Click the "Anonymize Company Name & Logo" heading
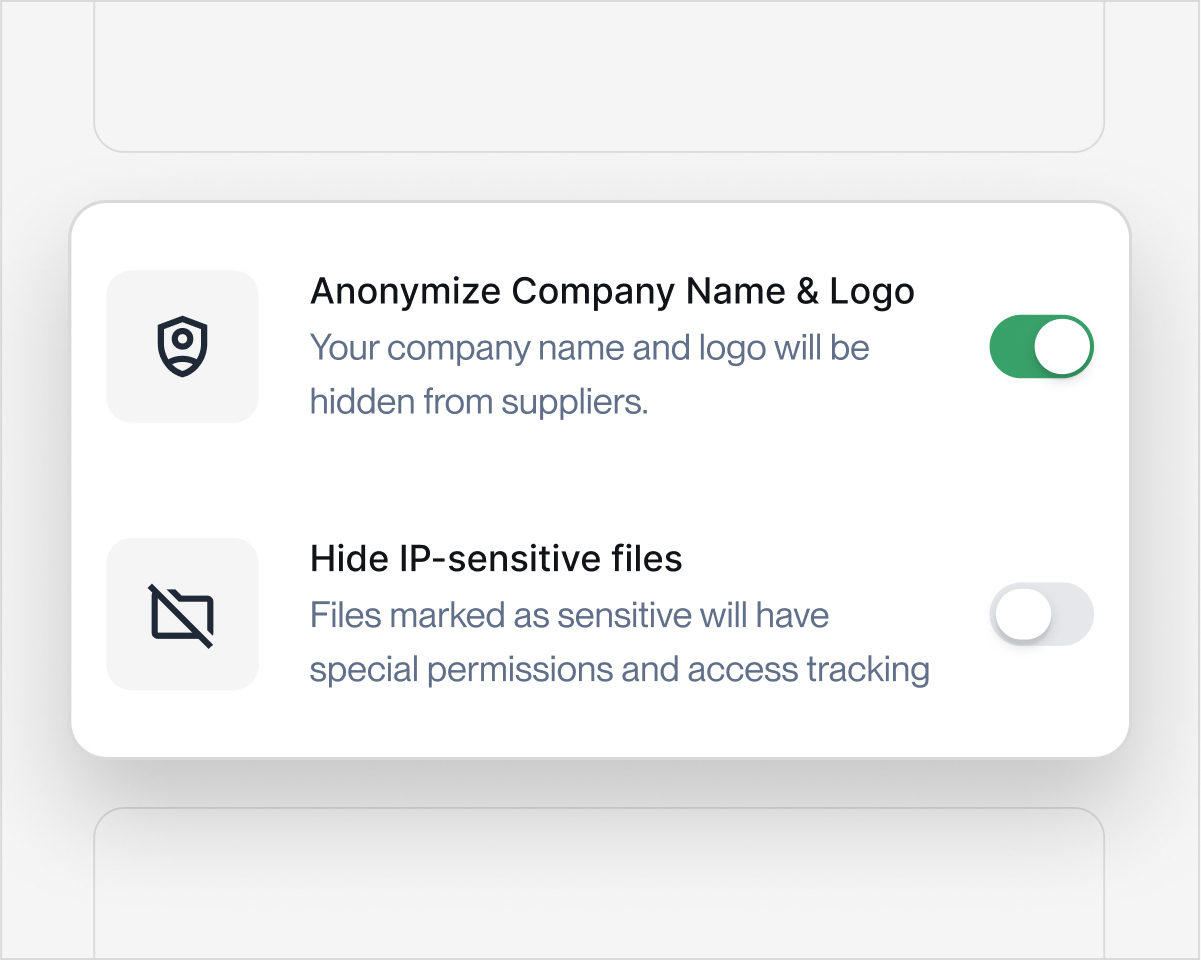The height and width of the screenshot is (960, 1201). [x=612, y=292]
